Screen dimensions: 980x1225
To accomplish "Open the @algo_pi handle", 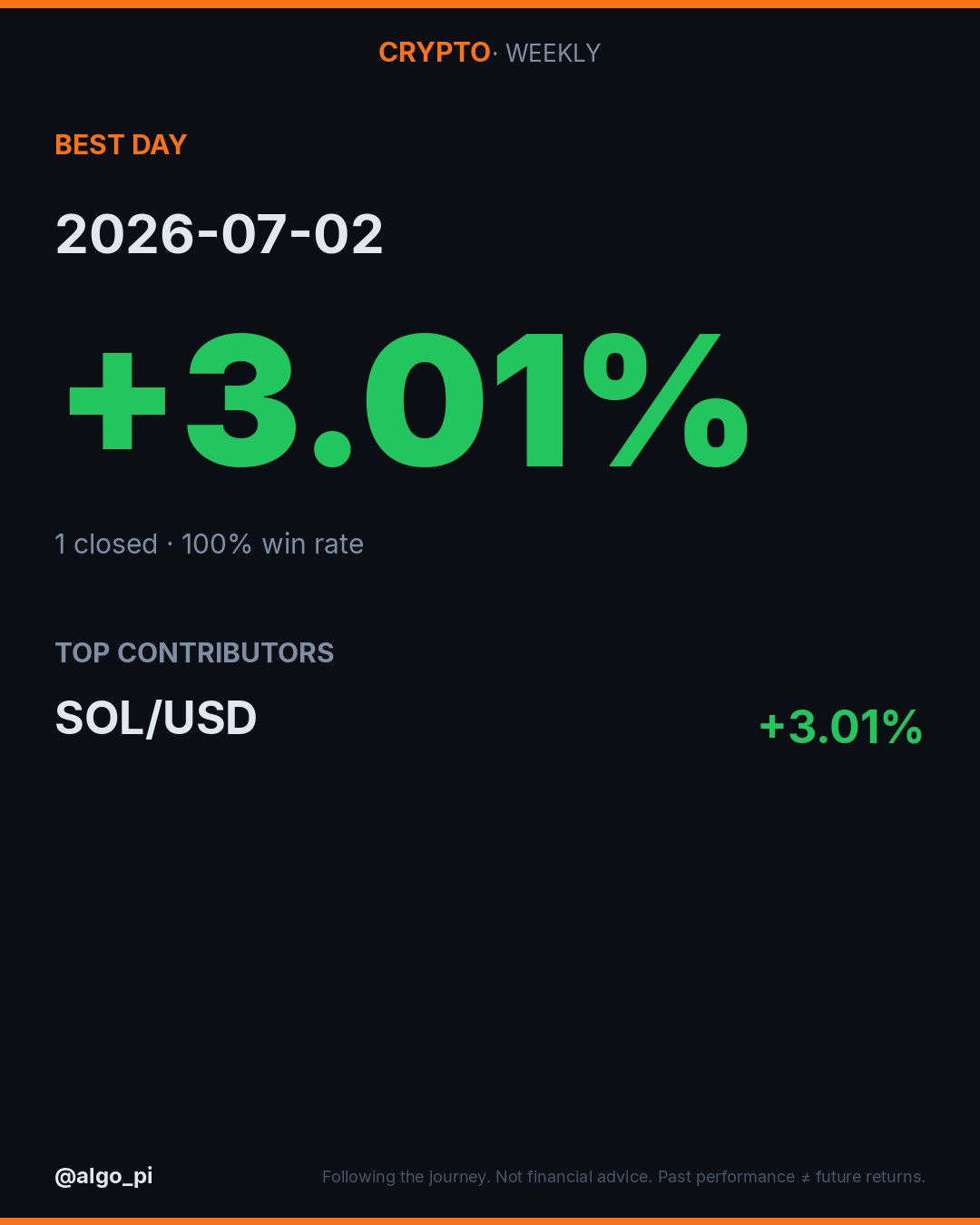I will (103, 1176).
